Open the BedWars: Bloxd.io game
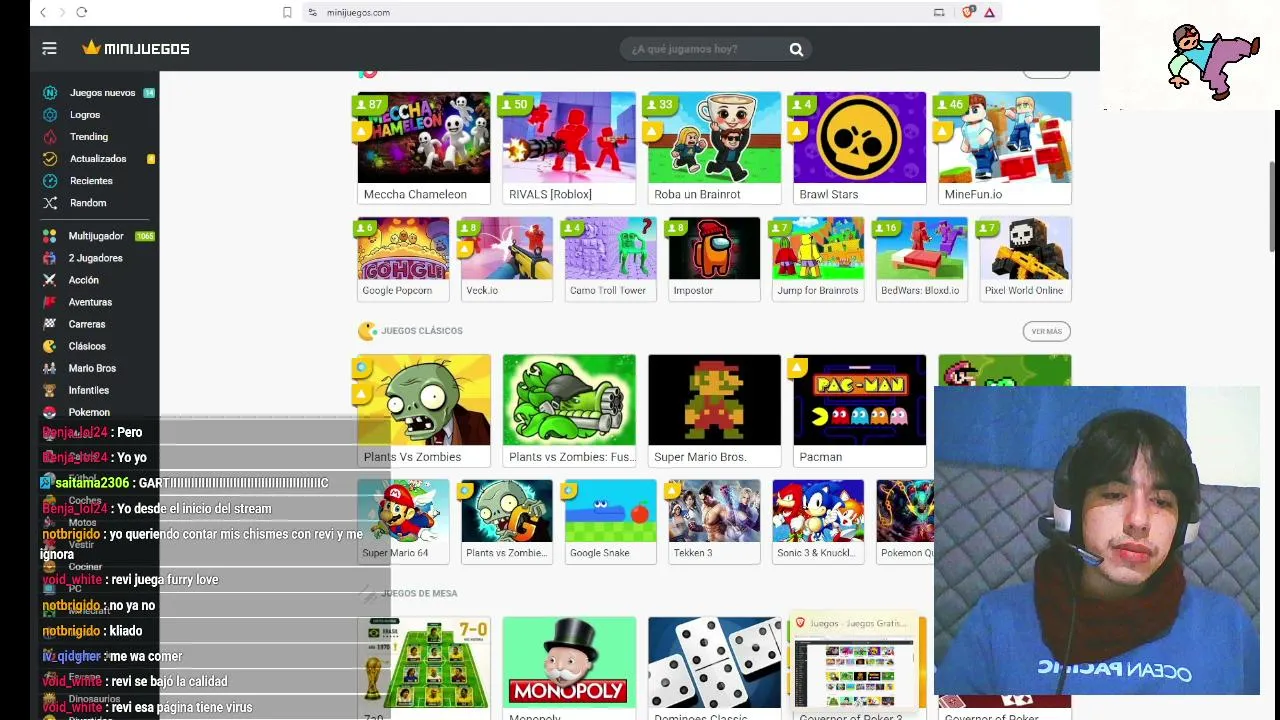The width and height of the screenshot is (1280, 720). click(921, 259)
